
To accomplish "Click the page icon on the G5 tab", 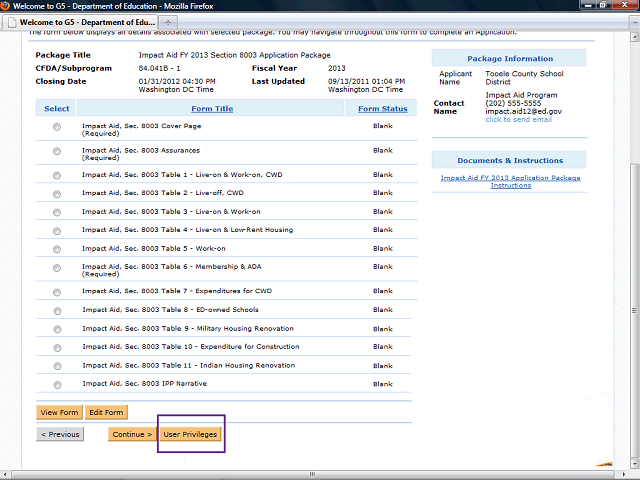I will click(x=12, y=22).
